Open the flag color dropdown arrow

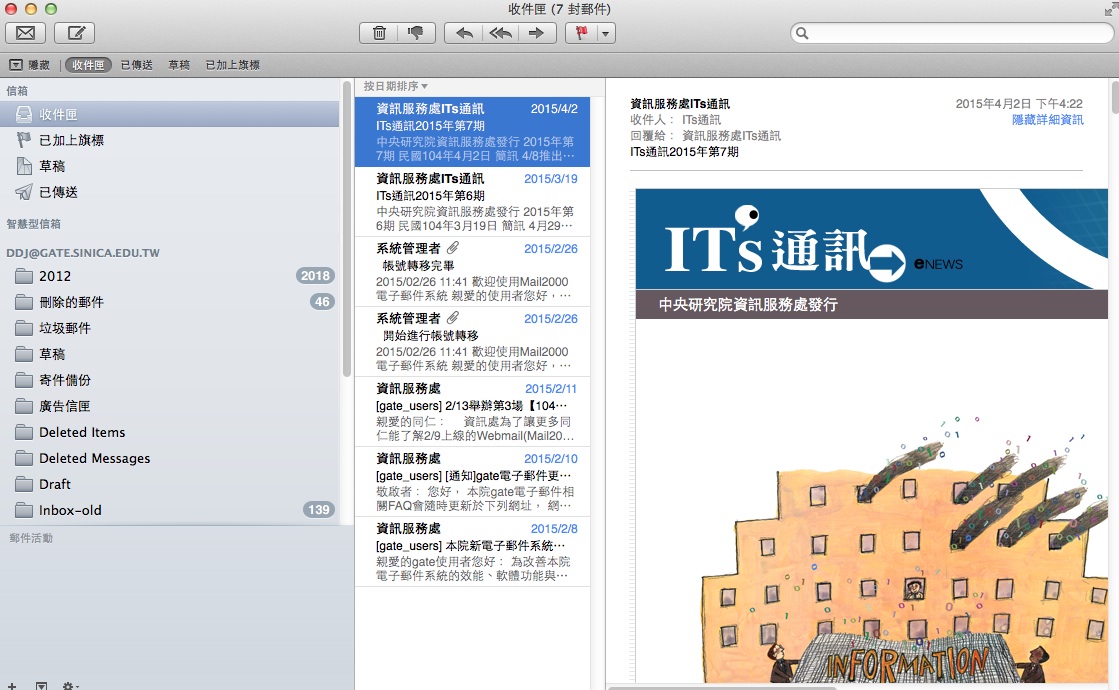coord(606,33)
